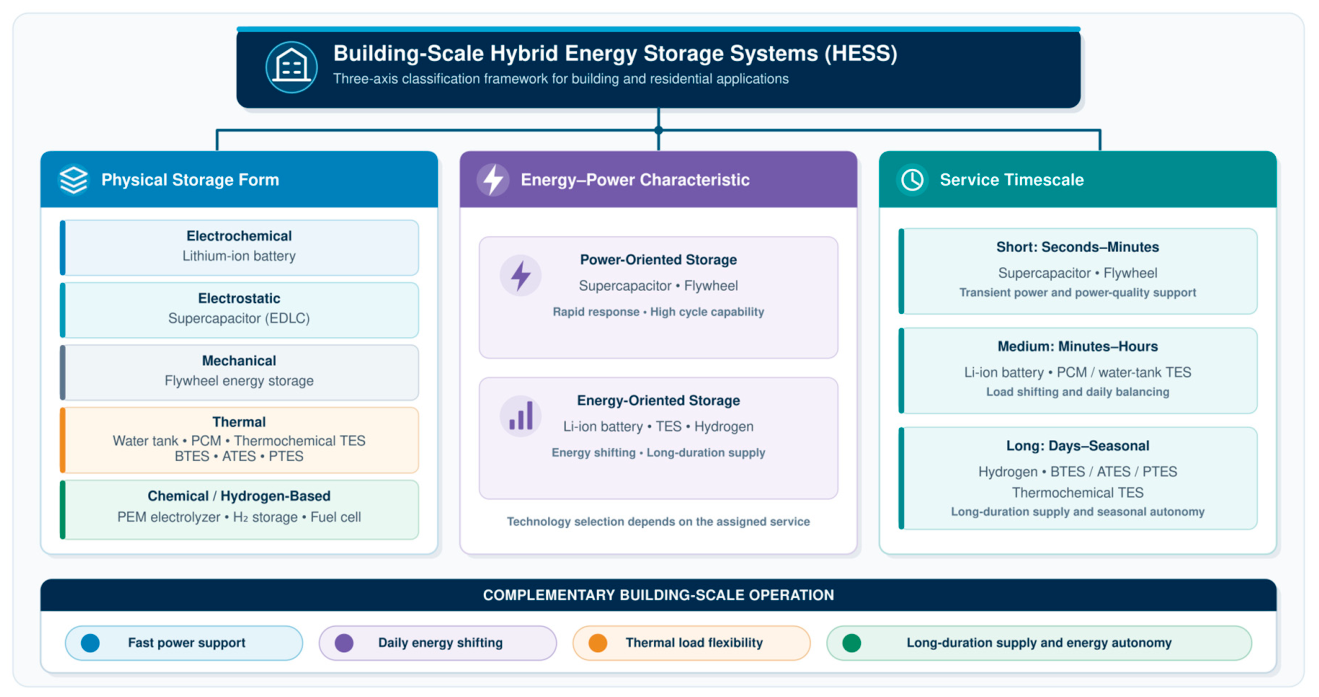Image resolution: width=1319 pixels, height=697 pixels.
Task: Click the building icon in the HESS title banner
Action: (291, 67)
